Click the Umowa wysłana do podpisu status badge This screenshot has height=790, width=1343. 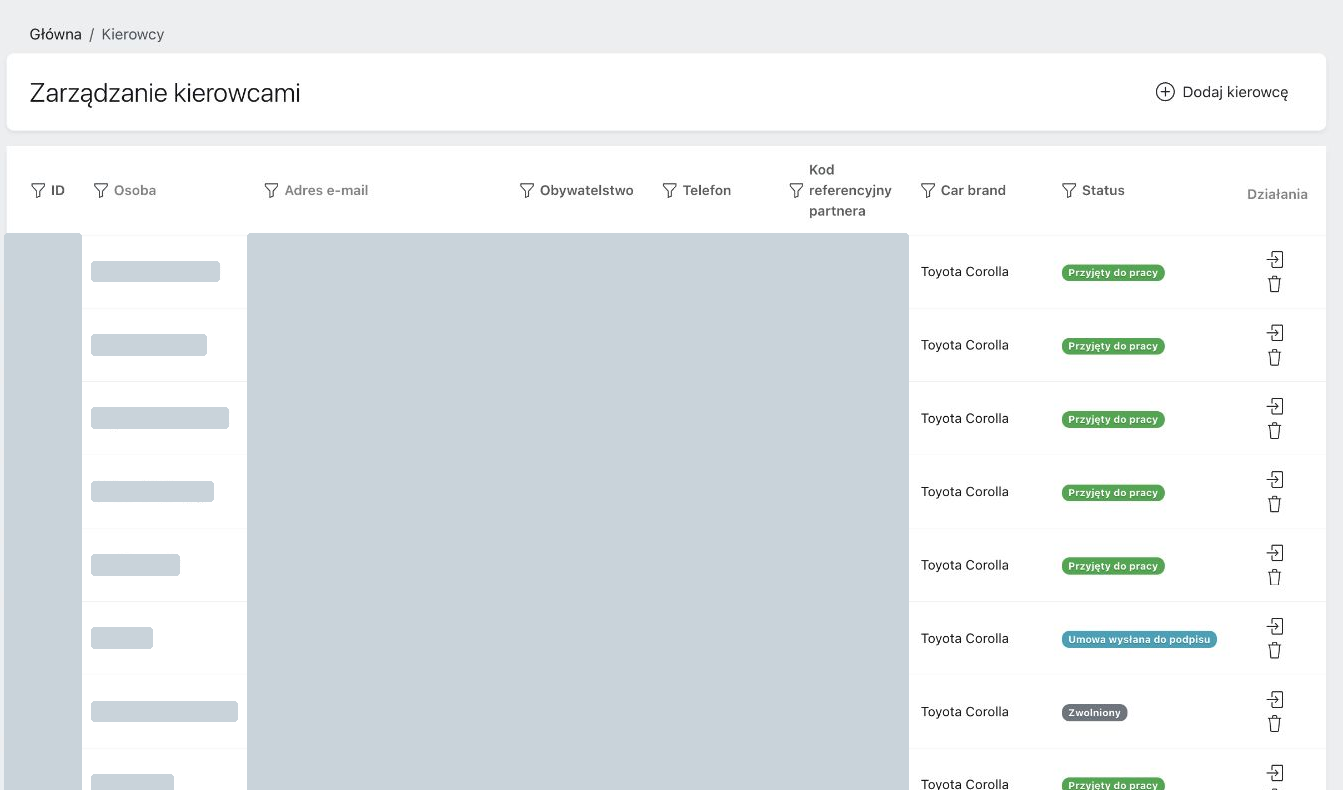click(x=1139, y=639)
